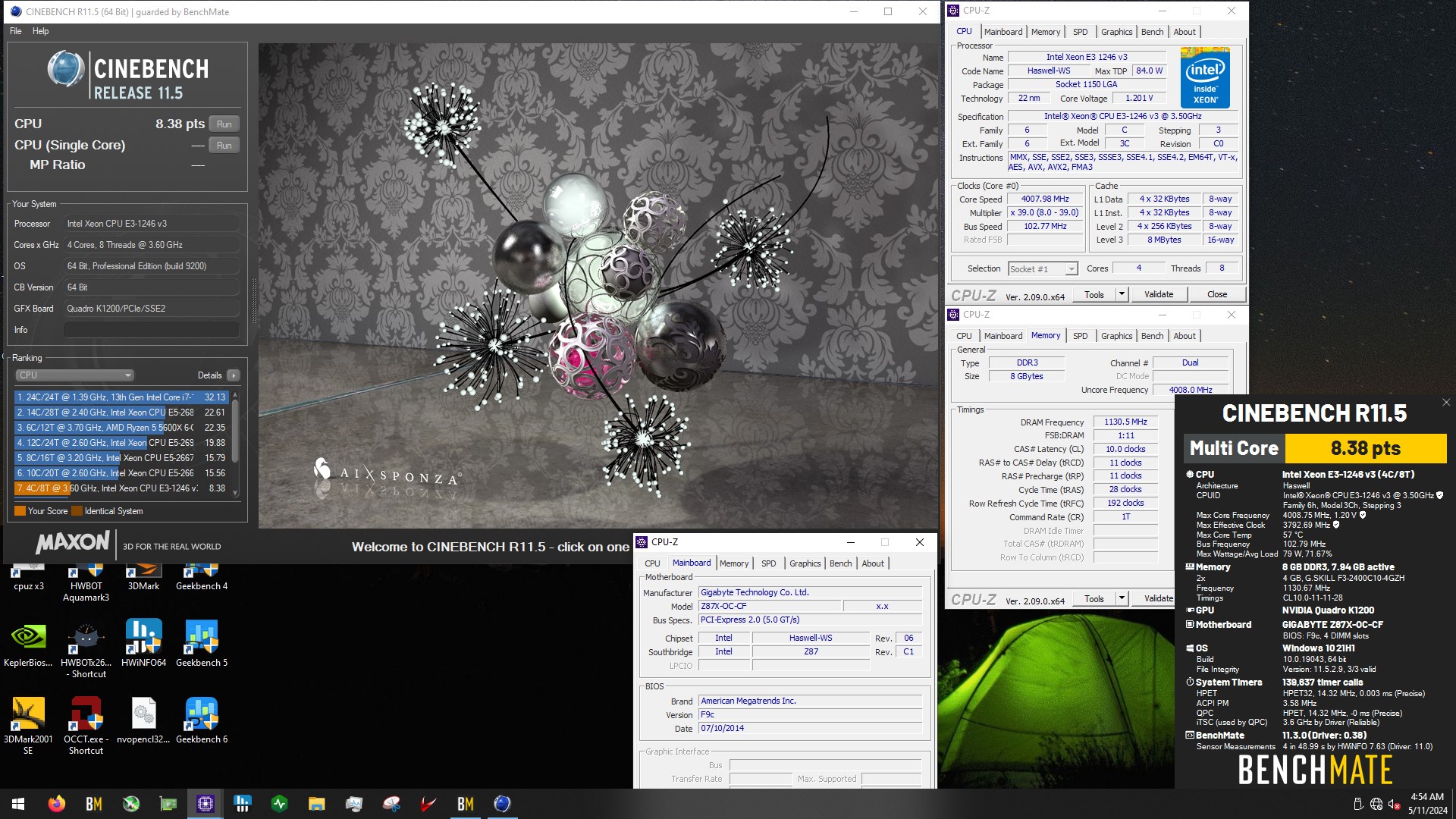
Task: Click the Identical System legend swatch
Action: pos(76,511)
